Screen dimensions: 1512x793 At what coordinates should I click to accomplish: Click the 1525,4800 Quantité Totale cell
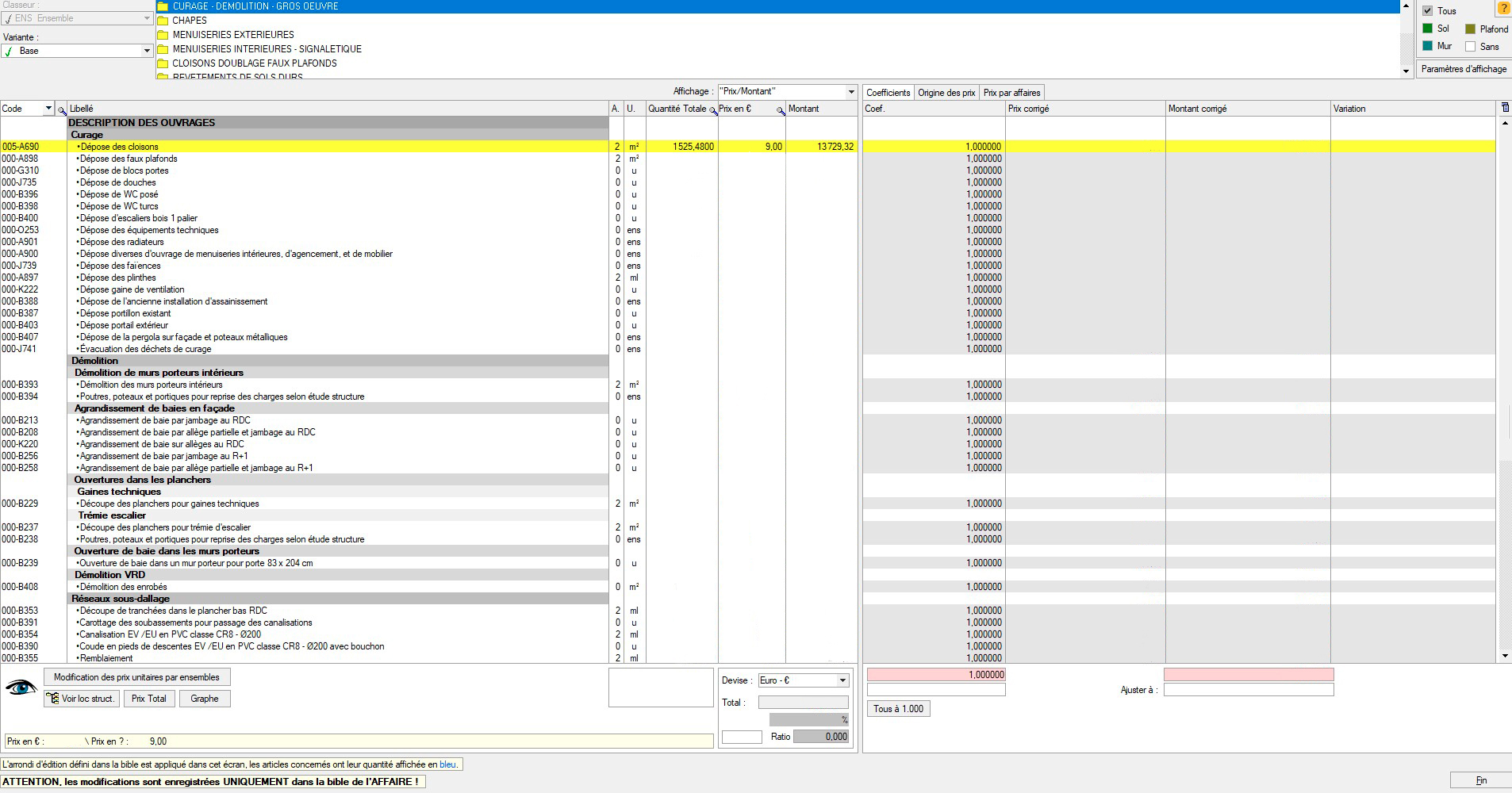tap(682, 147)
